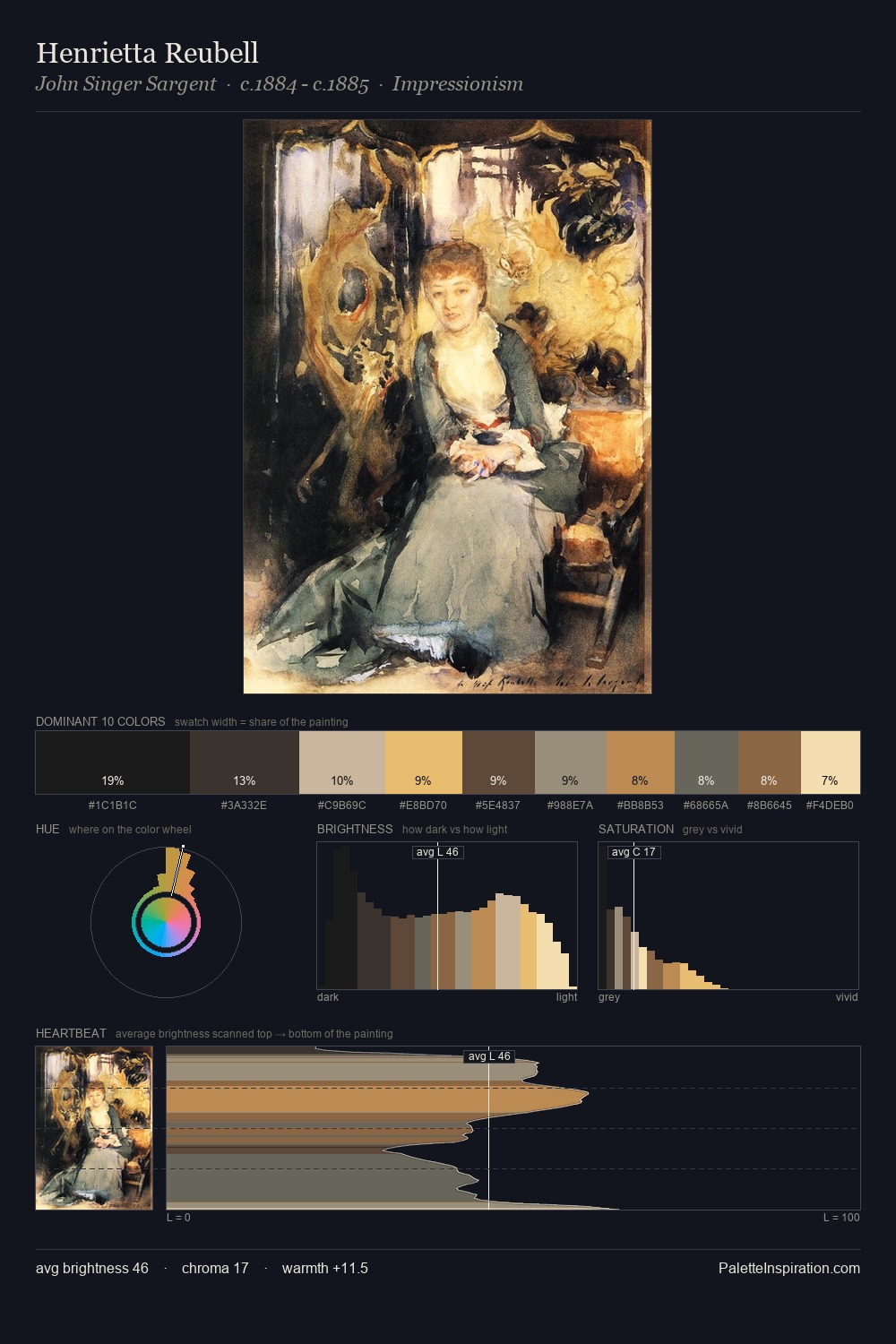The image size is (896, 1344).
Task: Click the Impressionism style label
Action: click(x=457, y=84)
